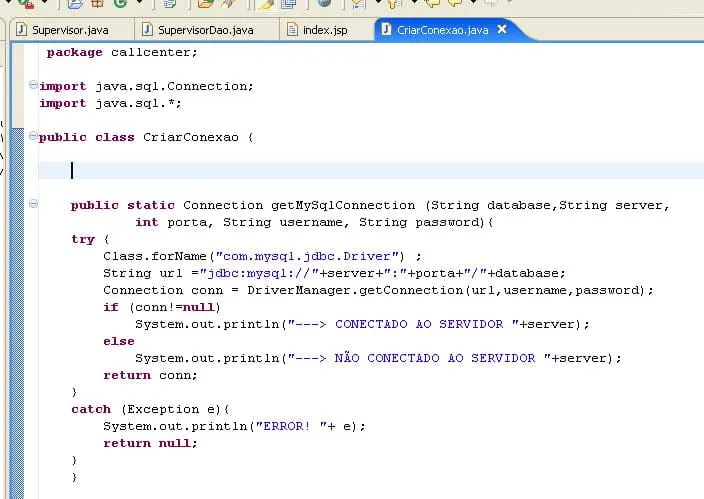Collapse the import statements fold

coord(33,84)
